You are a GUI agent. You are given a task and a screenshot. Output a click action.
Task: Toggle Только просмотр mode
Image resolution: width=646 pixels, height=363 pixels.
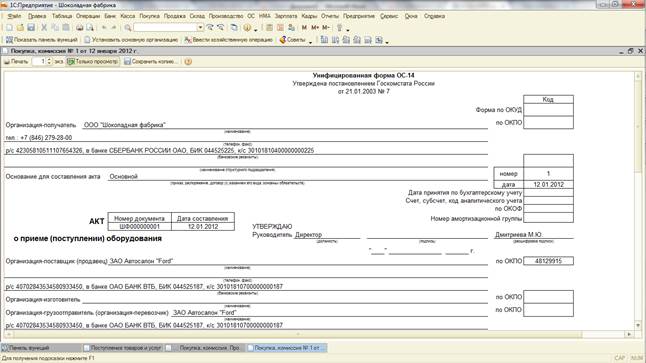point(93,62)
